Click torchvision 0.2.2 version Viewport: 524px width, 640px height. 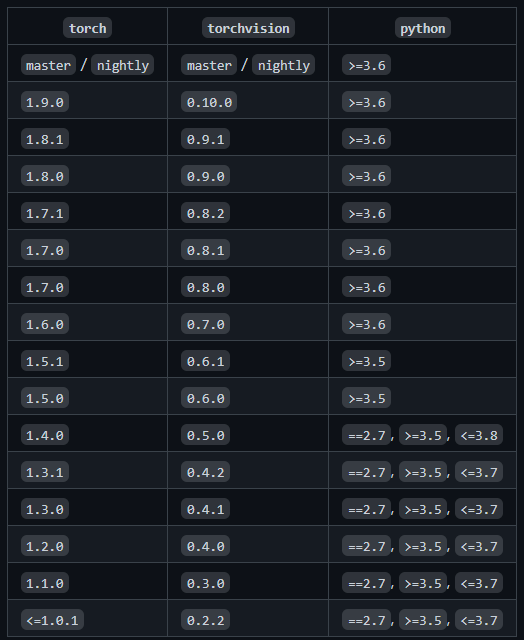[205, 620]
